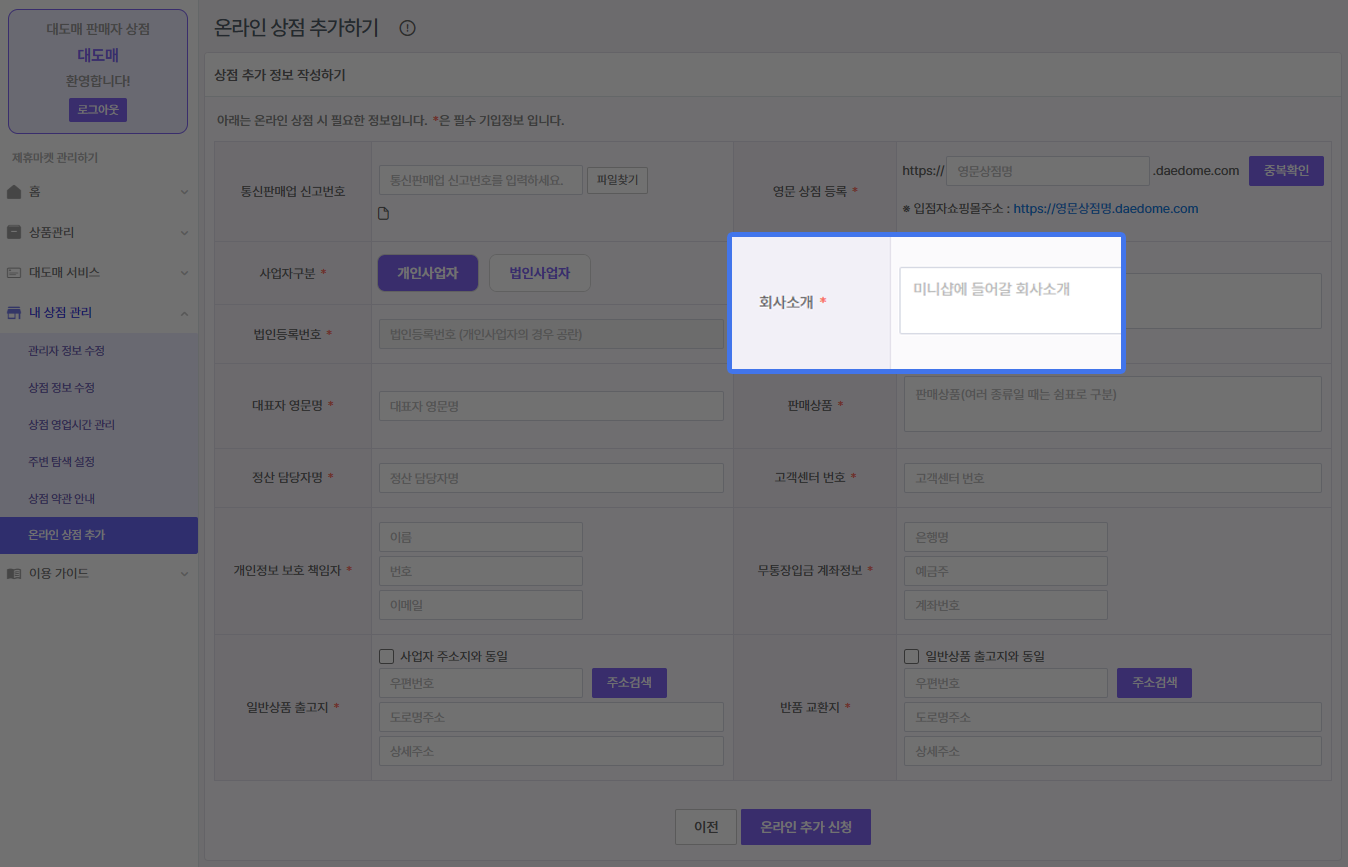The image size is (1348, 867).
Task: Click the 로그아웃 button
Action: tap(97, 110)
